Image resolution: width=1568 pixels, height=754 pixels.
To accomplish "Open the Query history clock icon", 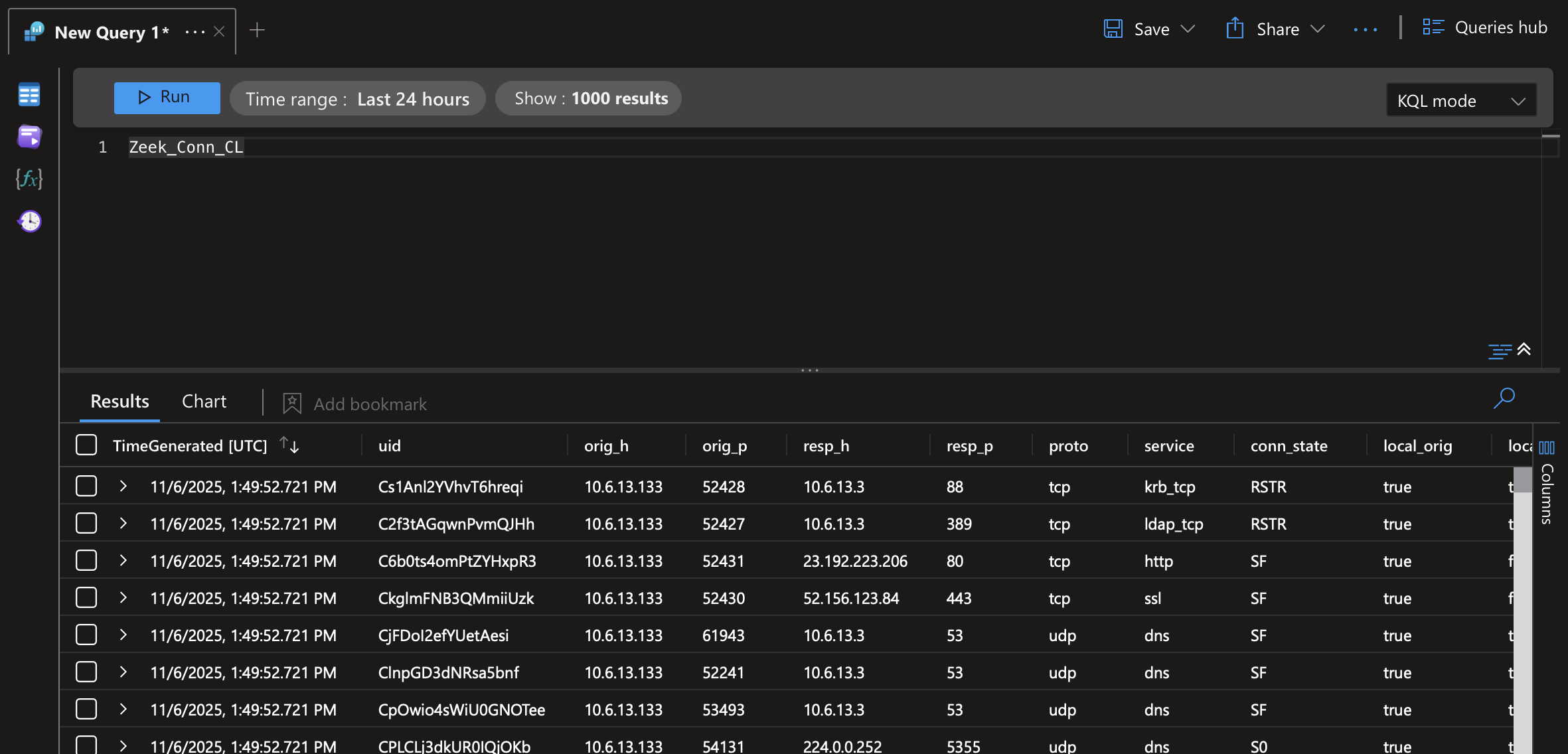I will click(x=29, y=221).
